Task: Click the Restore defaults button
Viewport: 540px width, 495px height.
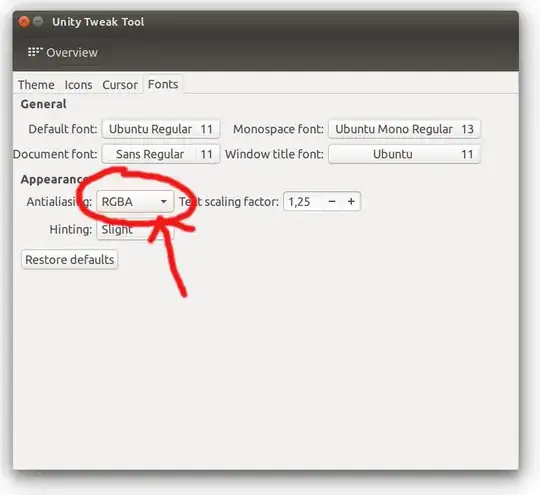Action: pyautogui.click(x=70, y=260)
